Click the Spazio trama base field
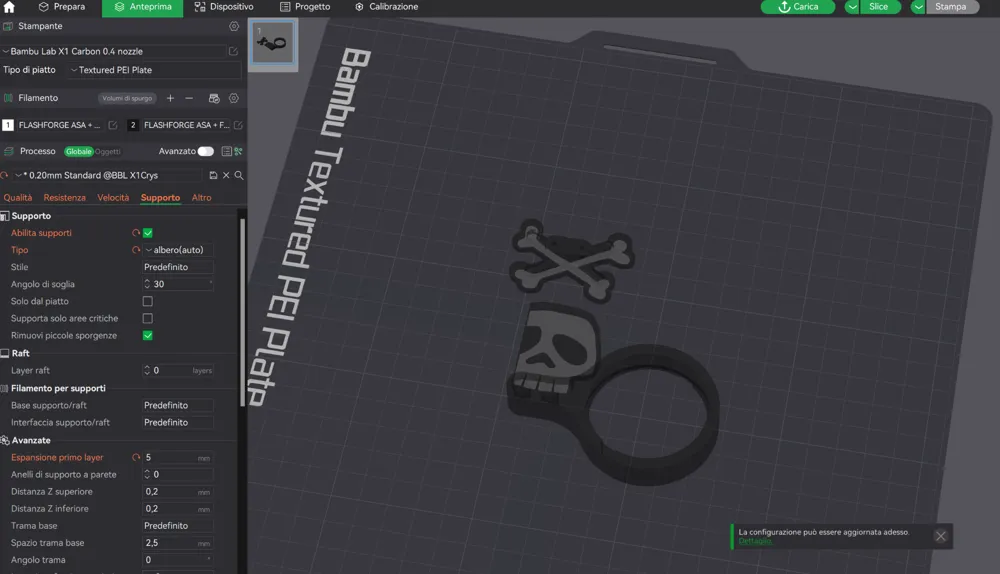Screen dimensions: 1000x574 click(x=178, y=543)
